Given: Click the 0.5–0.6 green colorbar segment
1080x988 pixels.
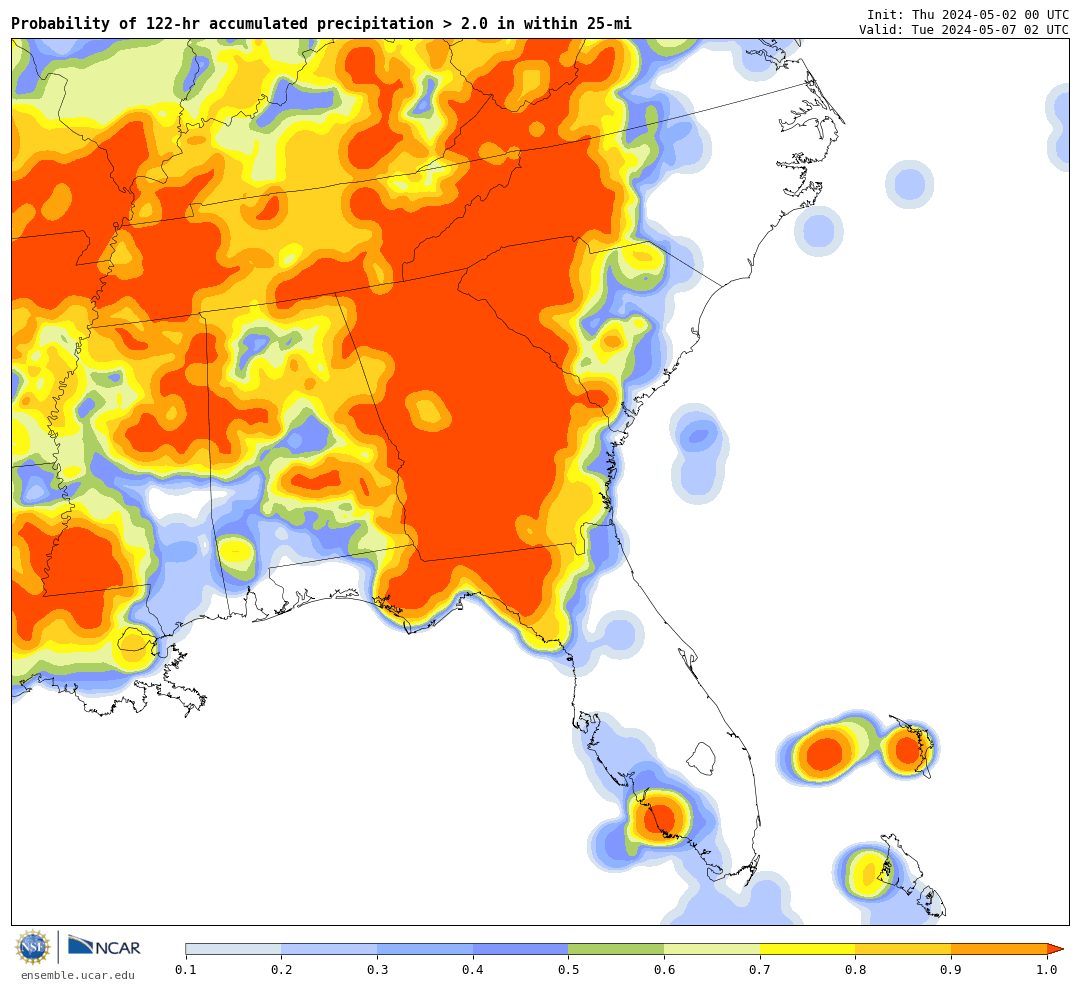Looking at the screenshot, I should [x=616, y=949].
